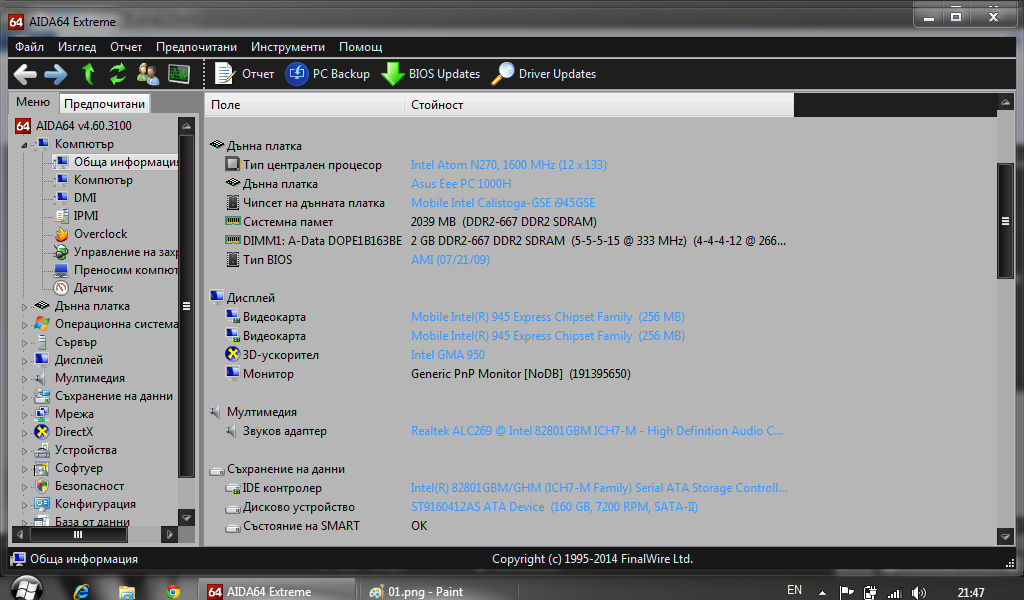
Task: Select Преносим компютър tree item
Action: (125, 270)
